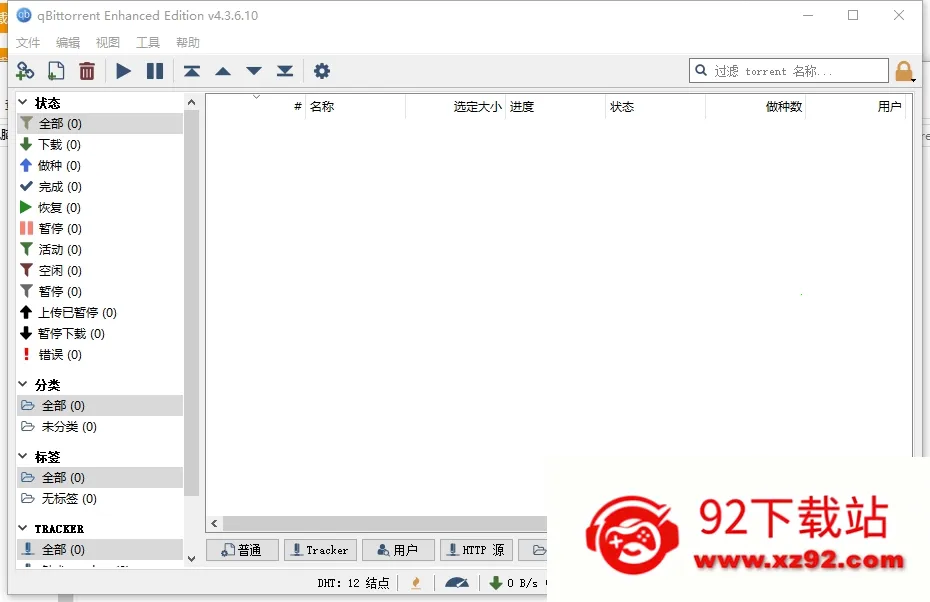
Task: Switch to the 用户 peers tab
Action: tap(398, 550)
